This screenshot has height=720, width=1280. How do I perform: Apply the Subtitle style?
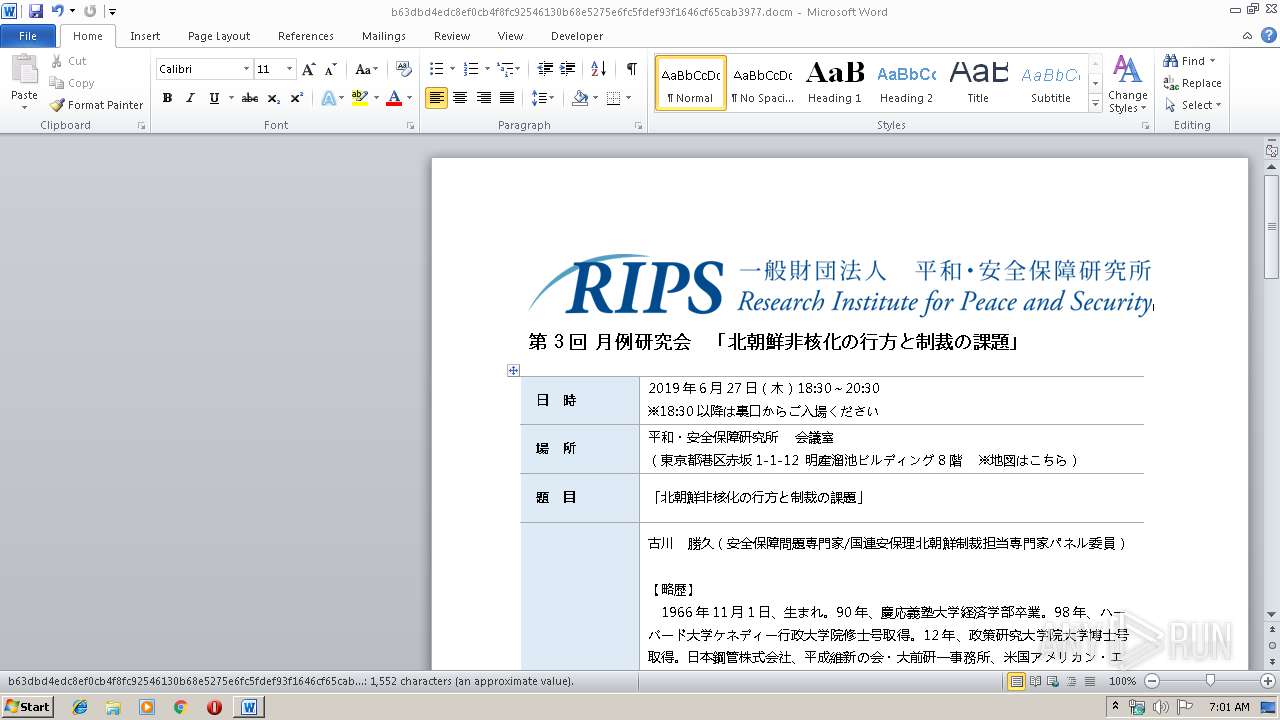1051,83
